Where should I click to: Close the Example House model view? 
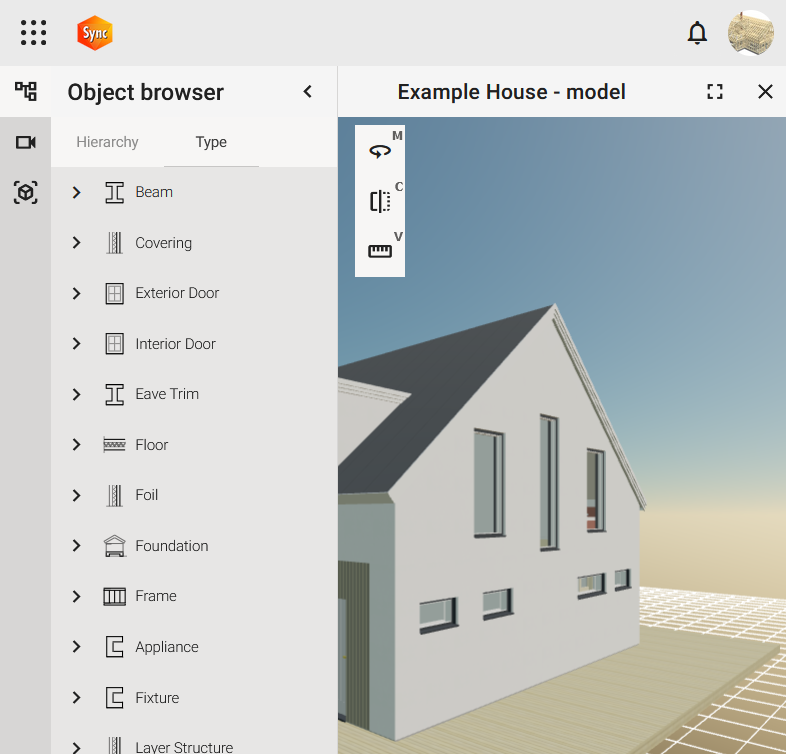[765, 92]
